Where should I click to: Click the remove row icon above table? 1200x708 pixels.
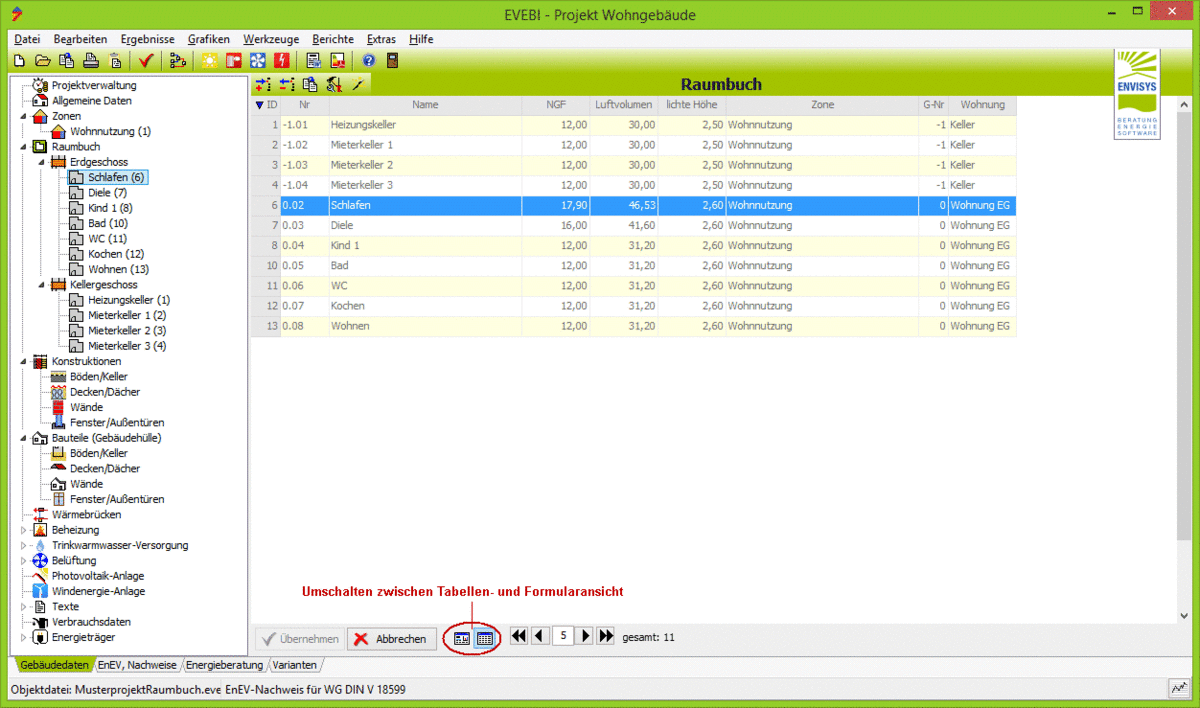286,85
